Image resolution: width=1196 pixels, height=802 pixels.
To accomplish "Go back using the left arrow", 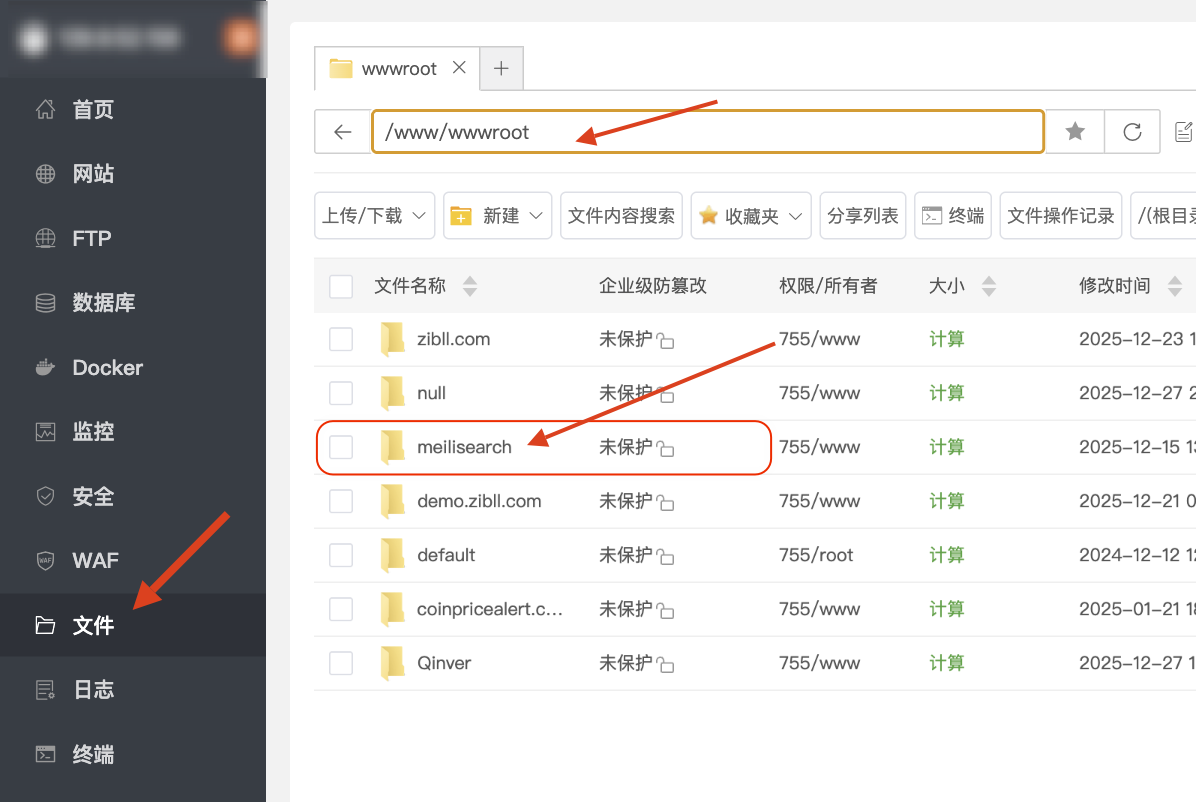I will point(343,131).
